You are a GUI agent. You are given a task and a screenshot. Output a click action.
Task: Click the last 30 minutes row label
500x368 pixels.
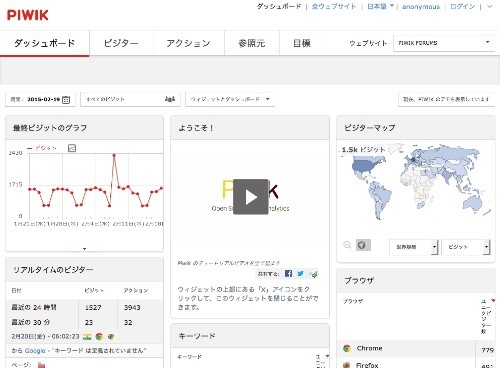31,322
